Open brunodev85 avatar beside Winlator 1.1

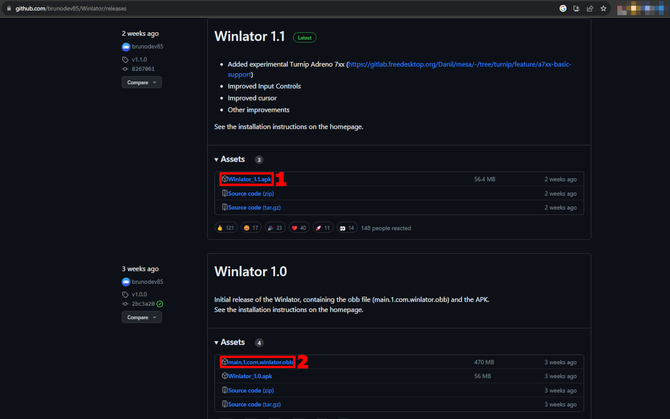pyautogui.click(x=126, y=47)
